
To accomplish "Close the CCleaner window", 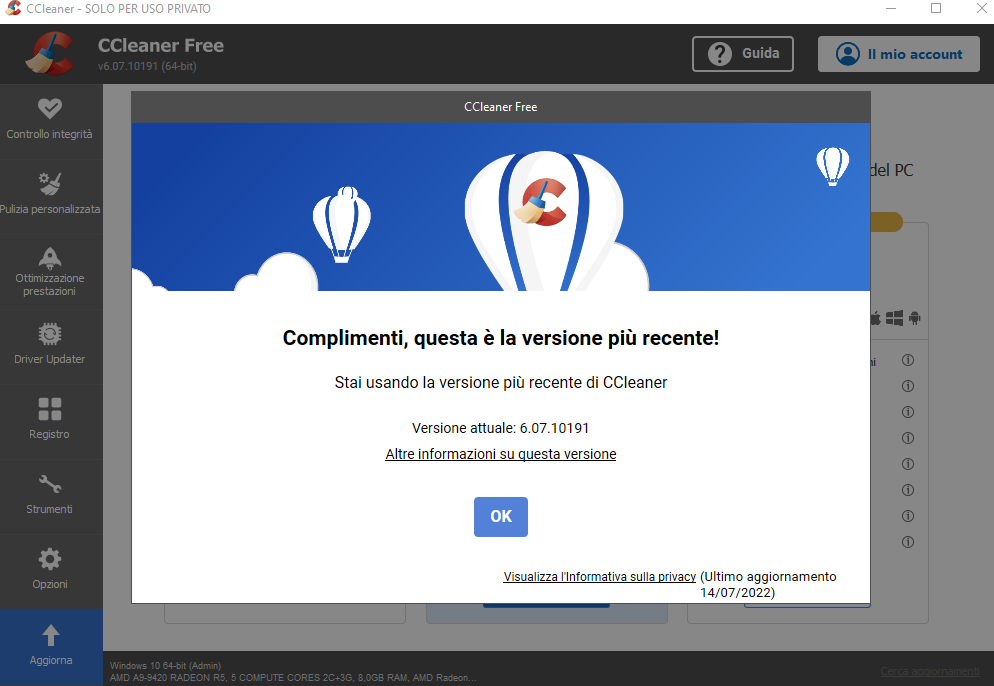I will click(981, 8).
